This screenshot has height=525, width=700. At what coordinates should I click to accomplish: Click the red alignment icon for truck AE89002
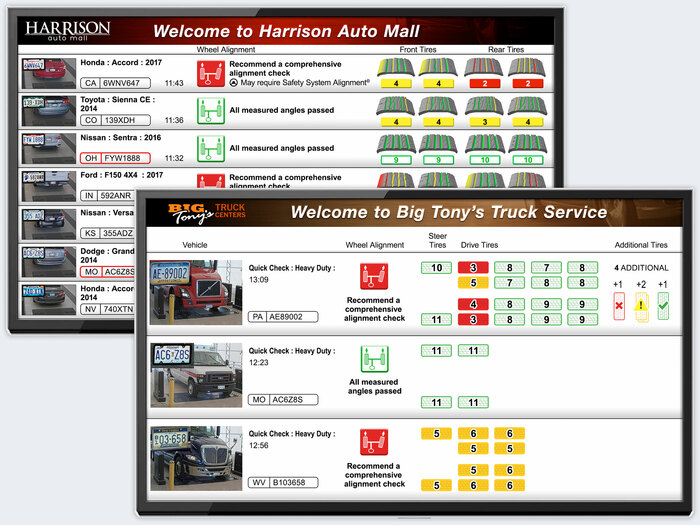click(375, 278)
